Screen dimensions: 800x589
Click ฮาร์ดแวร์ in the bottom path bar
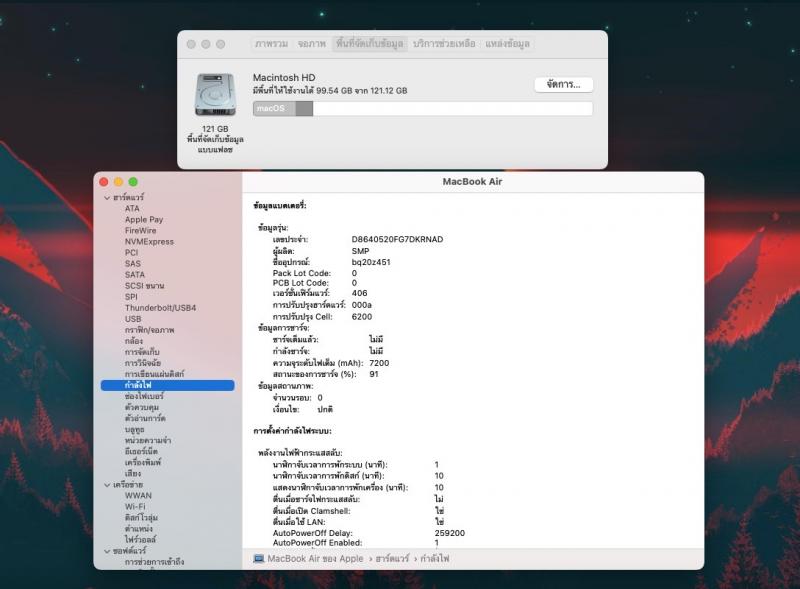click(392, 559)
